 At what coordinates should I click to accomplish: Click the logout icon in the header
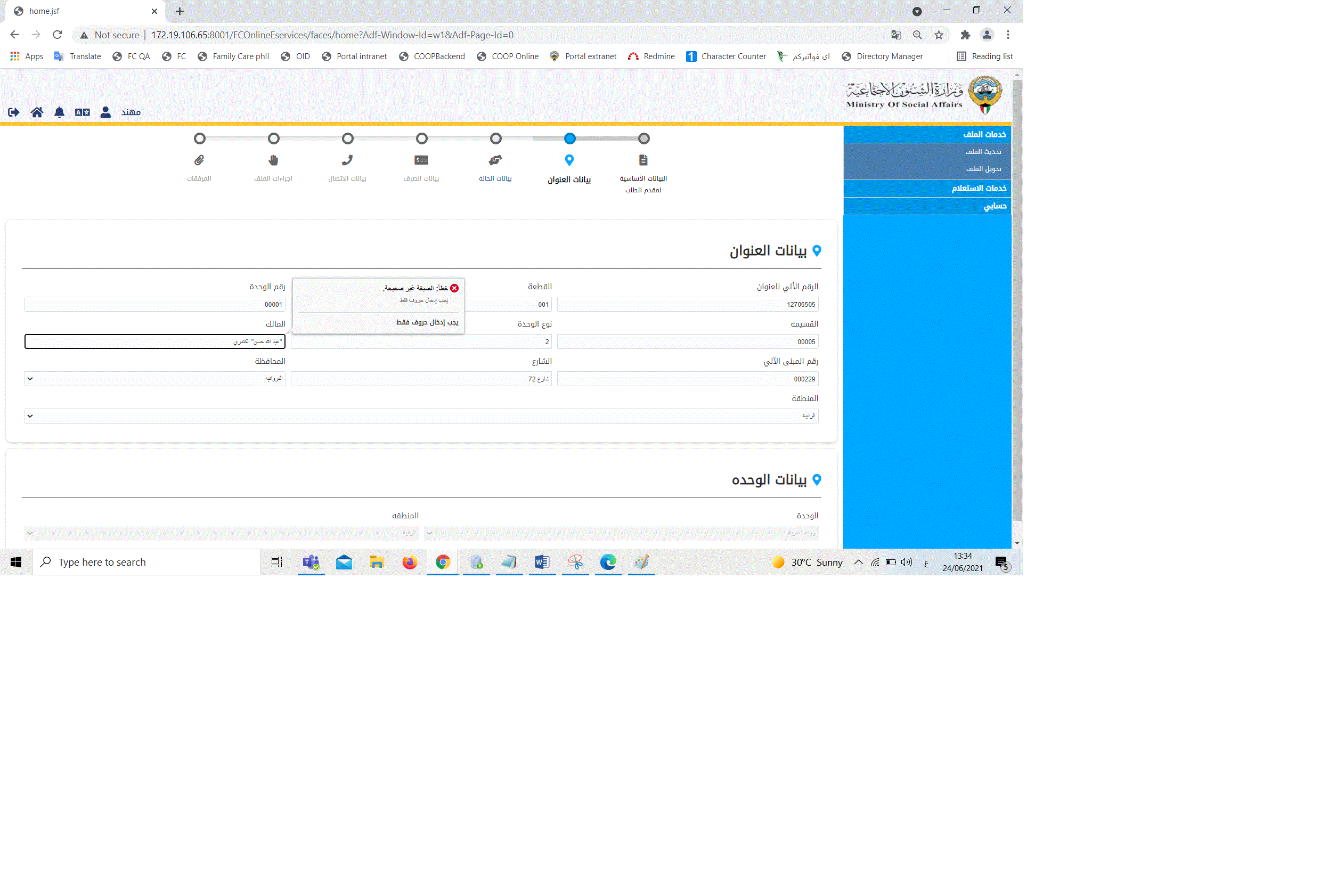click(x=14, y=112)
